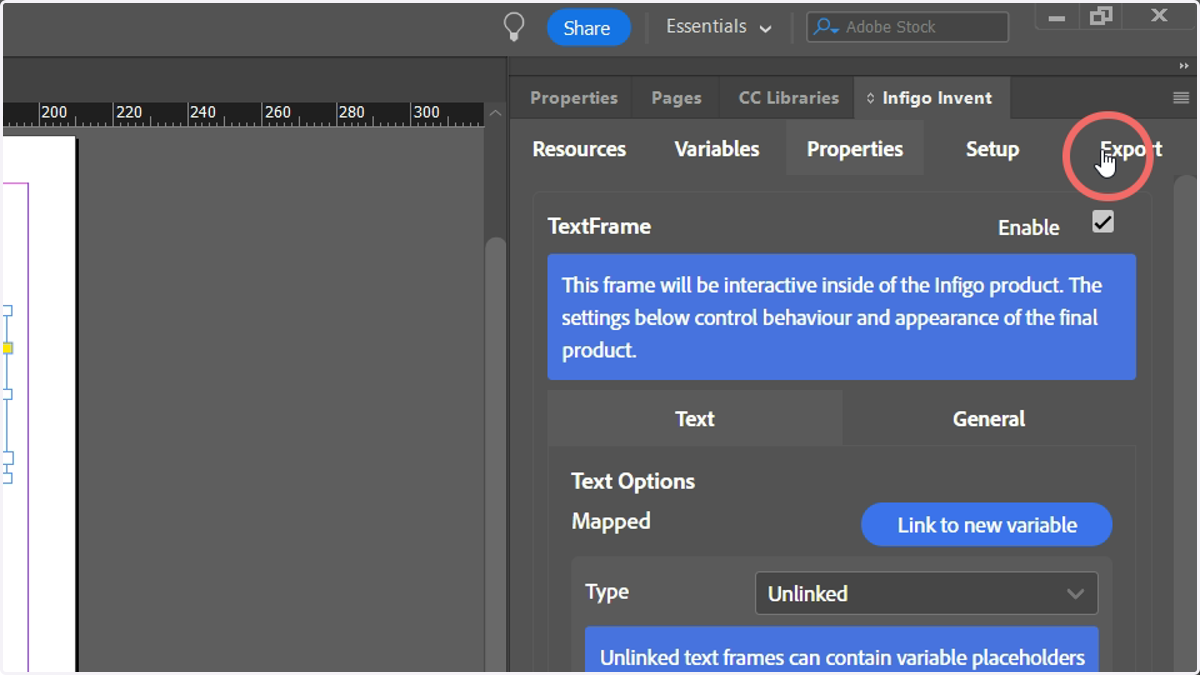Click the Adobe Stock search magnifier icon
The width and height of the screenshot is (1200, 675).
[825, 28]
